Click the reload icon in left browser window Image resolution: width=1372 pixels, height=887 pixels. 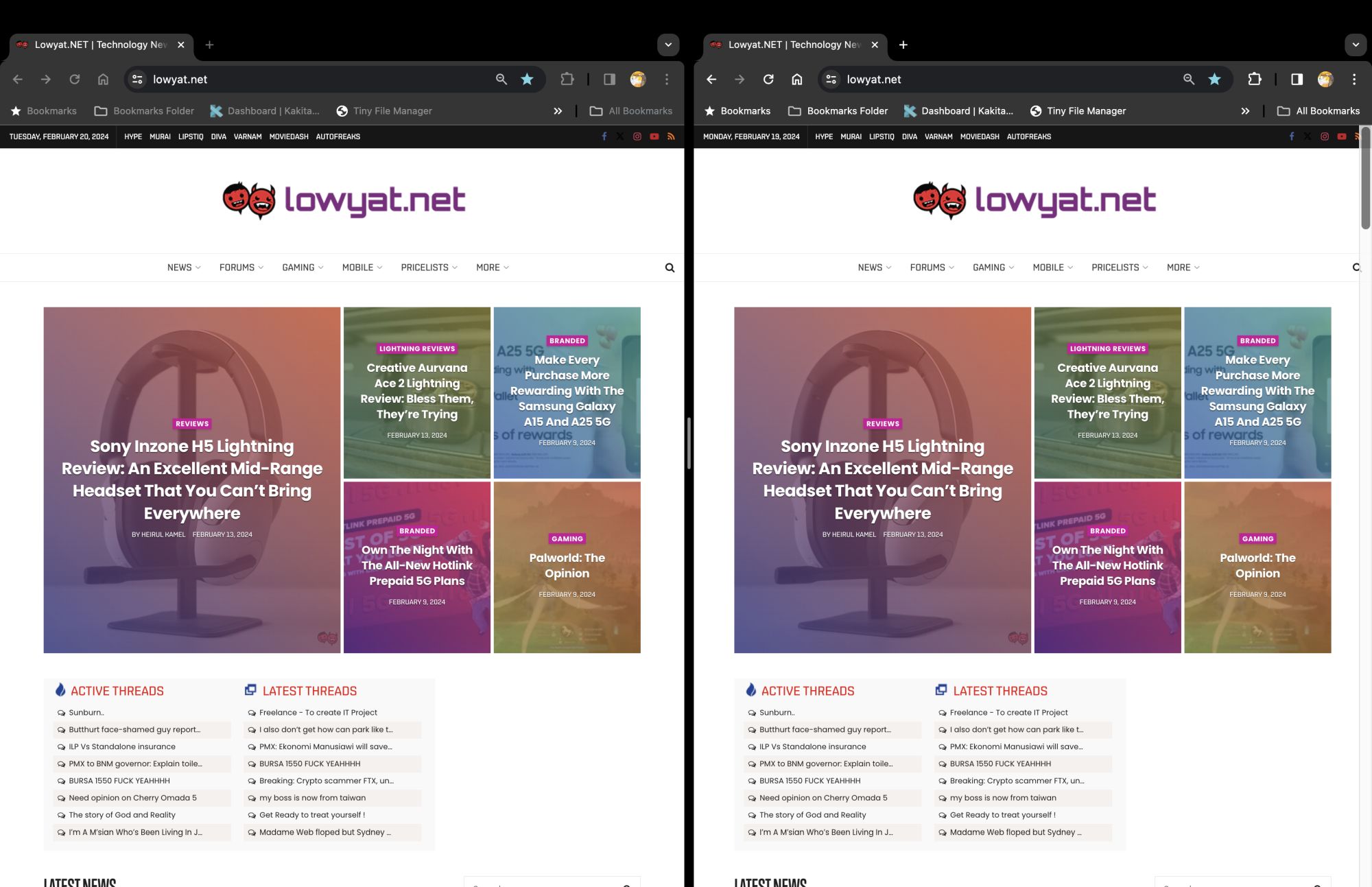(74, 79)
